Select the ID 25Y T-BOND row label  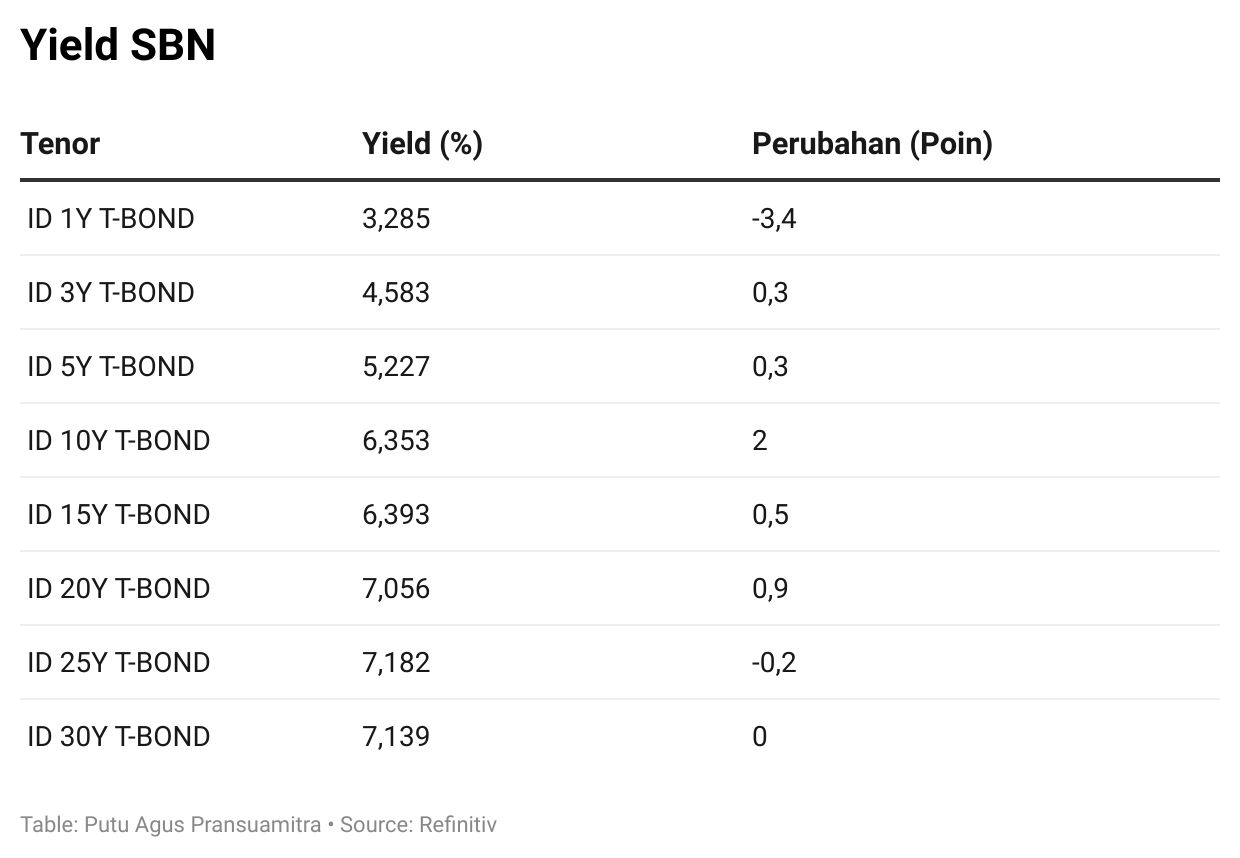pos(119,662)
